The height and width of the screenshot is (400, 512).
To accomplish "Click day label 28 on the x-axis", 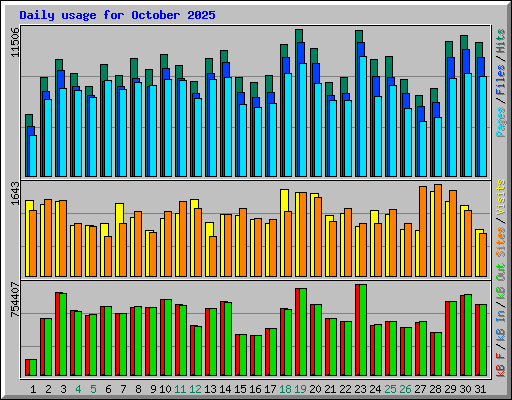I will pyautogui.click(x=435, y=389).
